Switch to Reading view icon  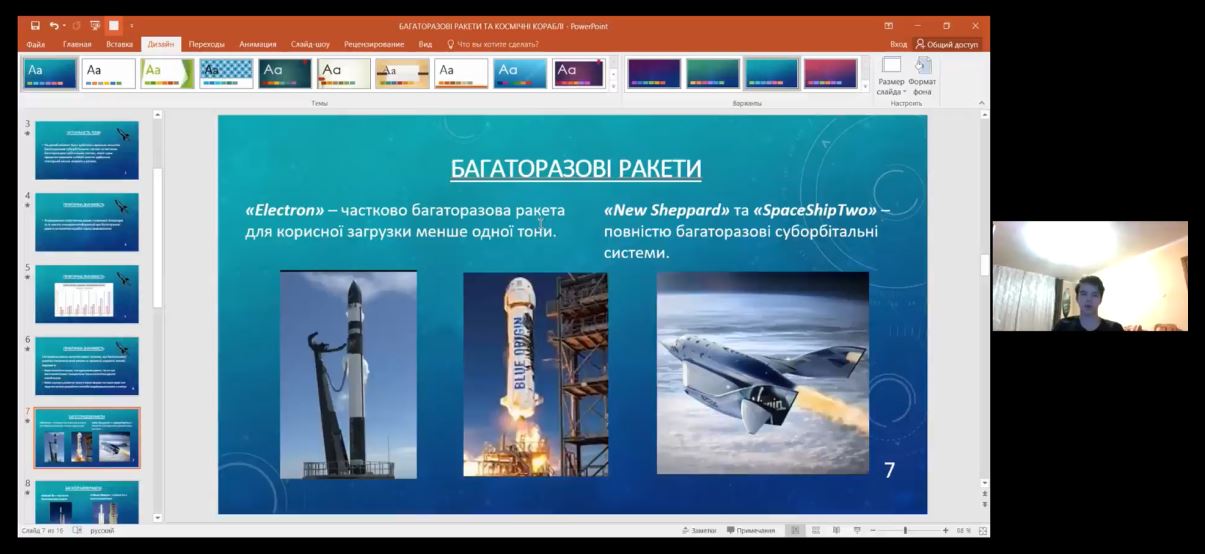pyautogui.click(x=836, y=530)
